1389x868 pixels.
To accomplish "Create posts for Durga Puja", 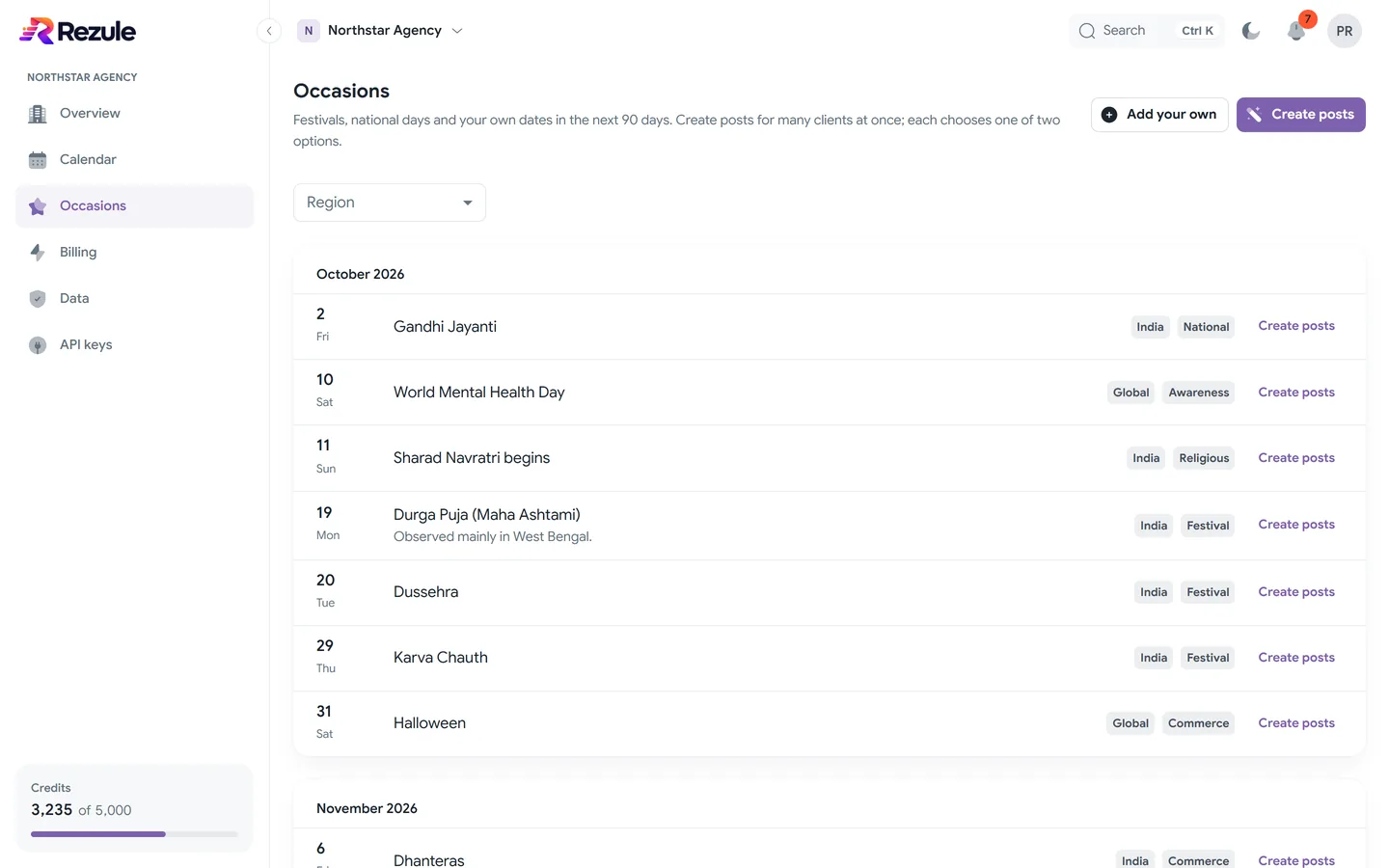I will (1296, 525).
